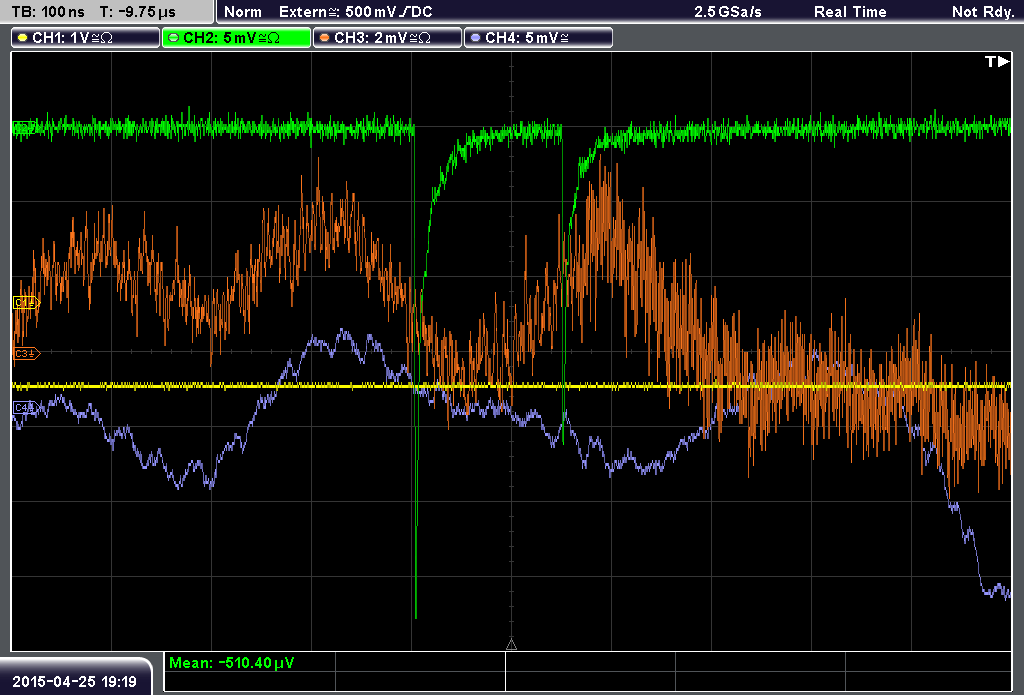Click the second empty measurement cell
This screenshot has width=1024, height=695.
(590, 663)
